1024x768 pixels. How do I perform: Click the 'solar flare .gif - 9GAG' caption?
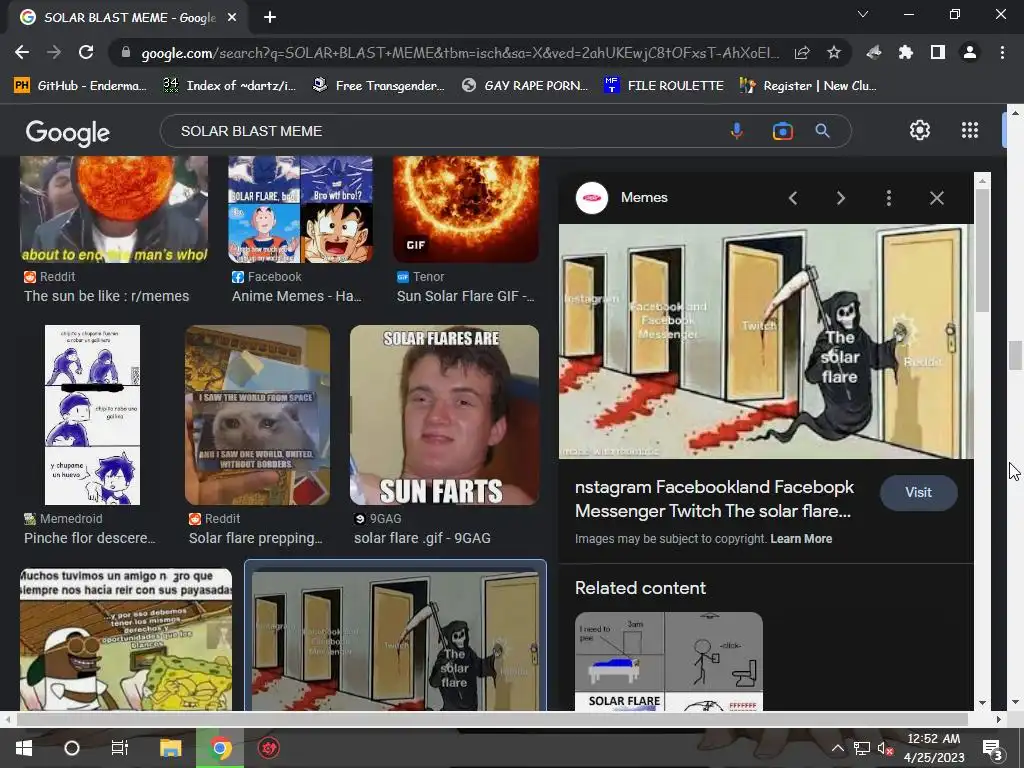pyautogui.click(x=422, y=538)
